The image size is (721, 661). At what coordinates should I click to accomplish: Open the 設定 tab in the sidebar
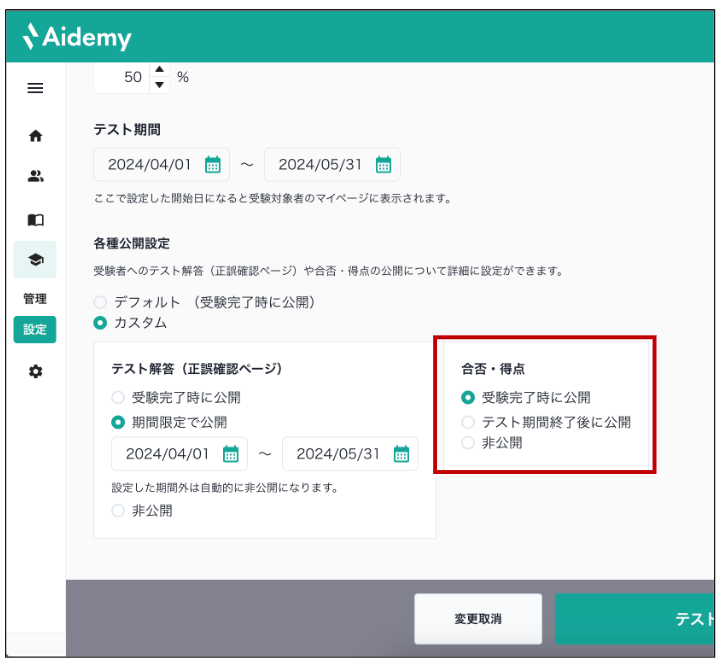coord(35,330)
